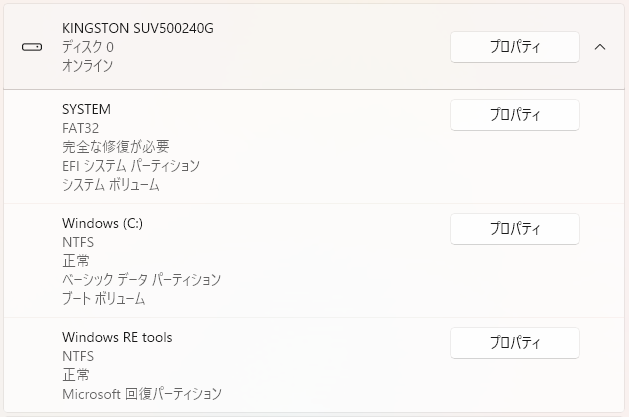629x417 pixels.
Task: Open properties for Windows (C:) volume
Action: pyautogui.click(x=514, y=229)
